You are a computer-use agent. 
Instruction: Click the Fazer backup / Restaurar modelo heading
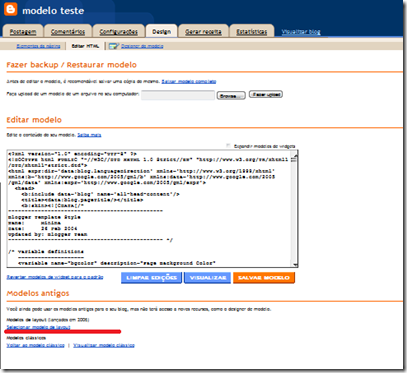71,65
